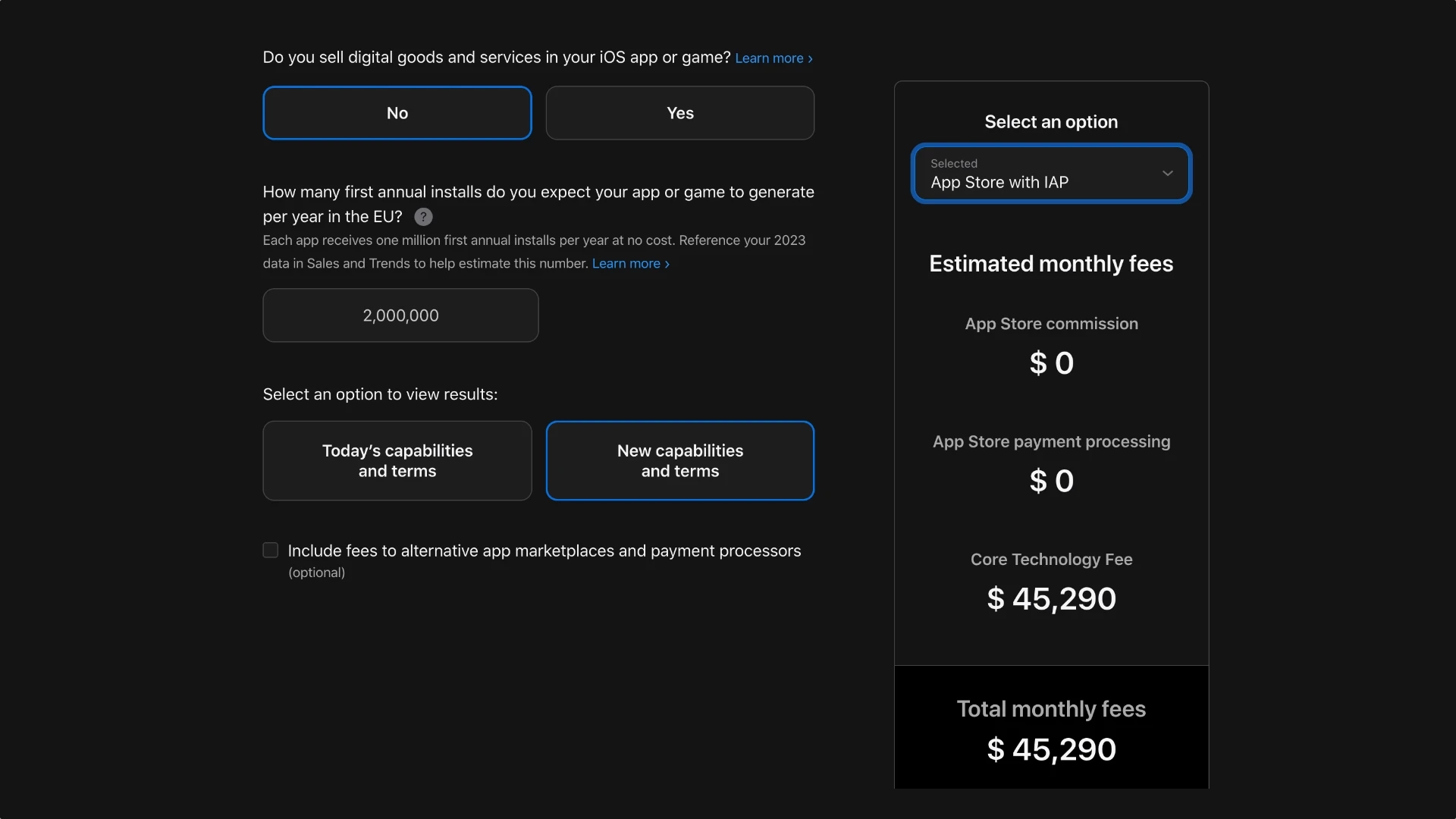
Task: Choose Today's capabilities and terms
Action: [397, 461]
